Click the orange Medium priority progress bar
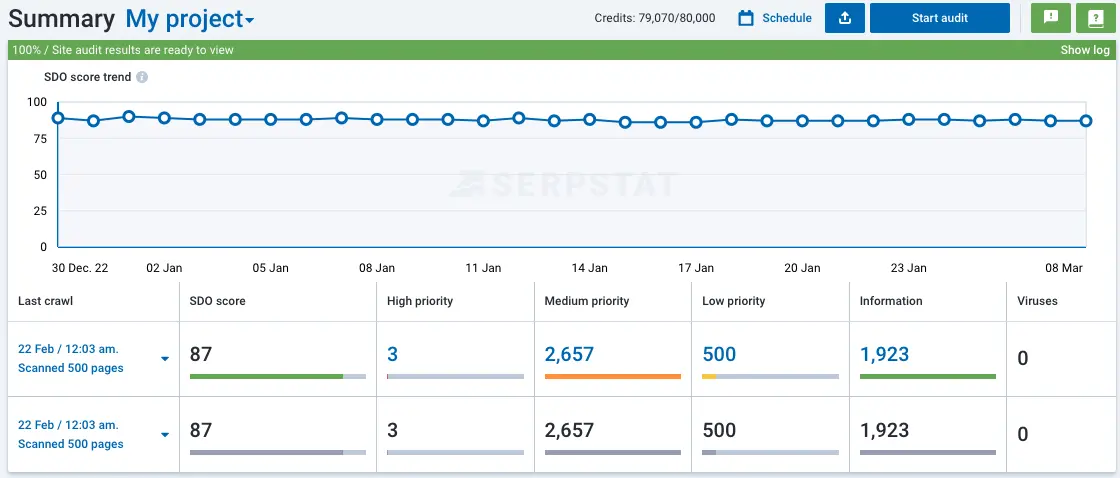 612,376
